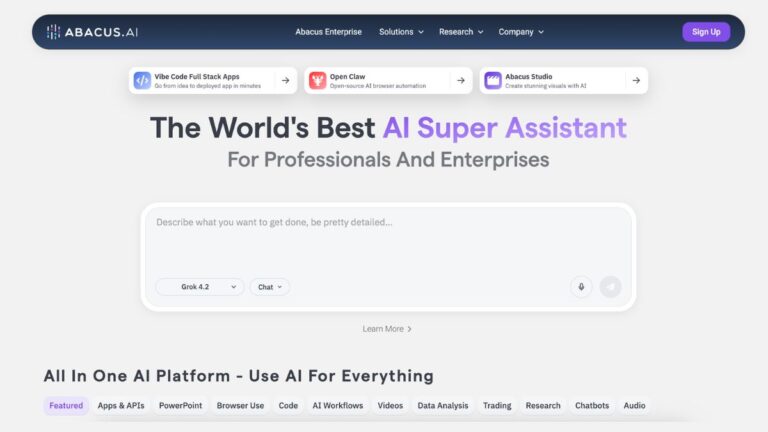Select the PowerPoint tab
The width and height of the screenshot is (768, 432).
[180, 406]
